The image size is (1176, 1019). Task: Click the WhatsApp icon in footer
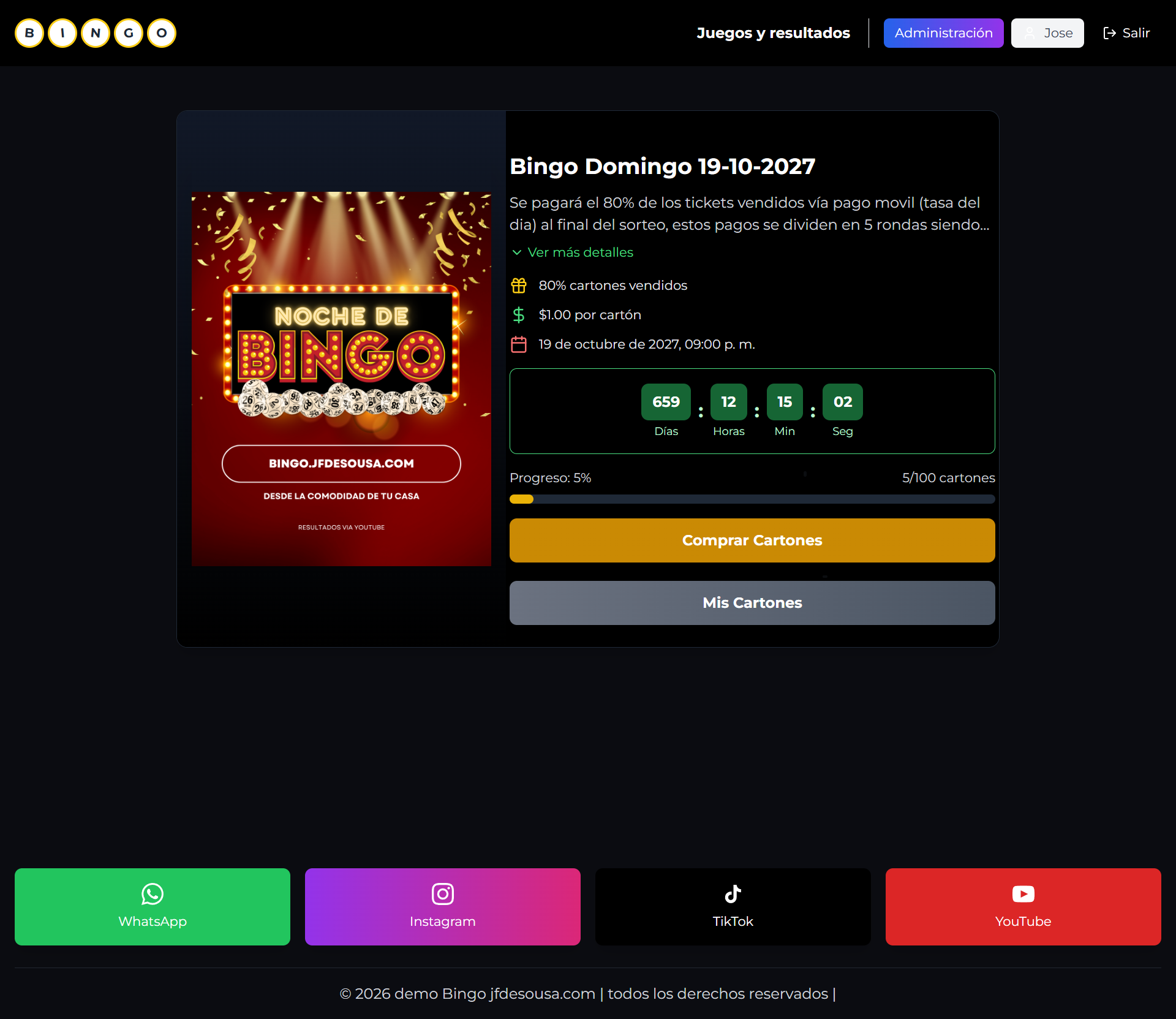[153, 894]
